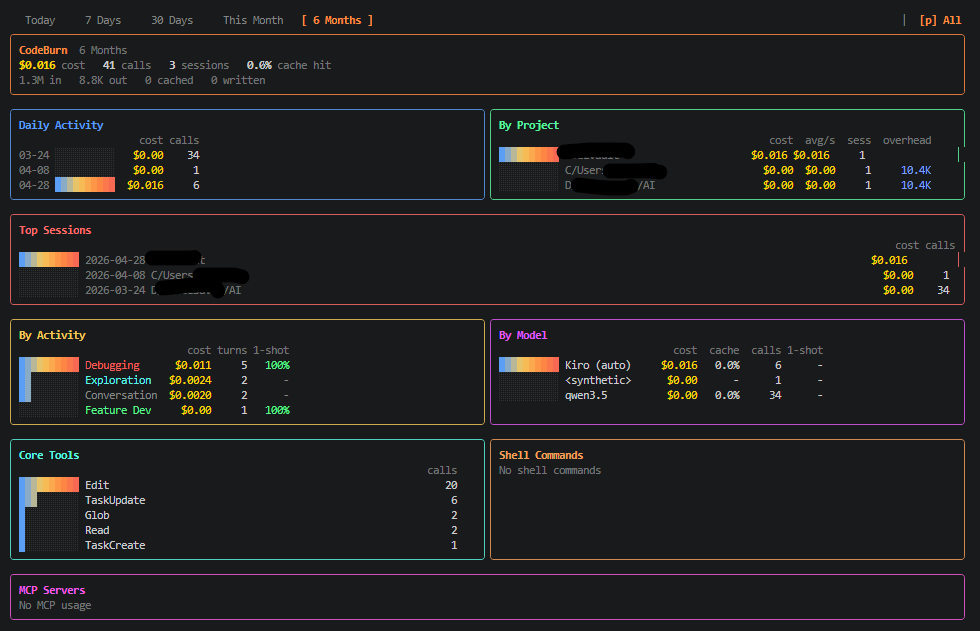This screenshot has height=631, width=980.
Task: Choose the This Month period tab
Action: pos(253,20)
